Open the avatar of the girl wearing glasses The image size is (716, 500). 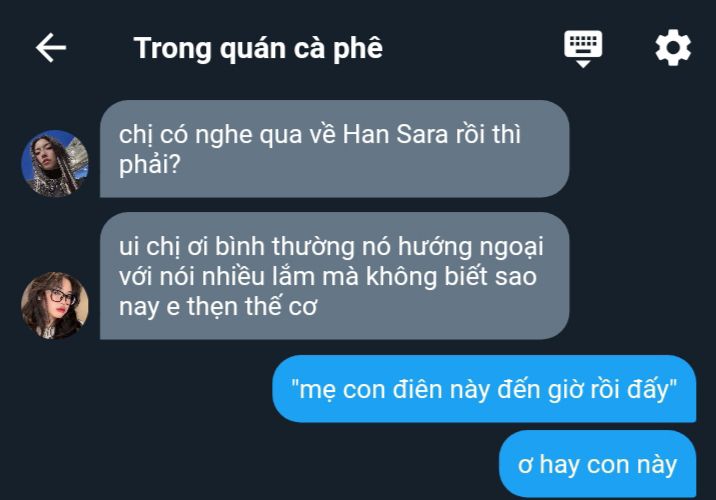[x=55, y=305]
